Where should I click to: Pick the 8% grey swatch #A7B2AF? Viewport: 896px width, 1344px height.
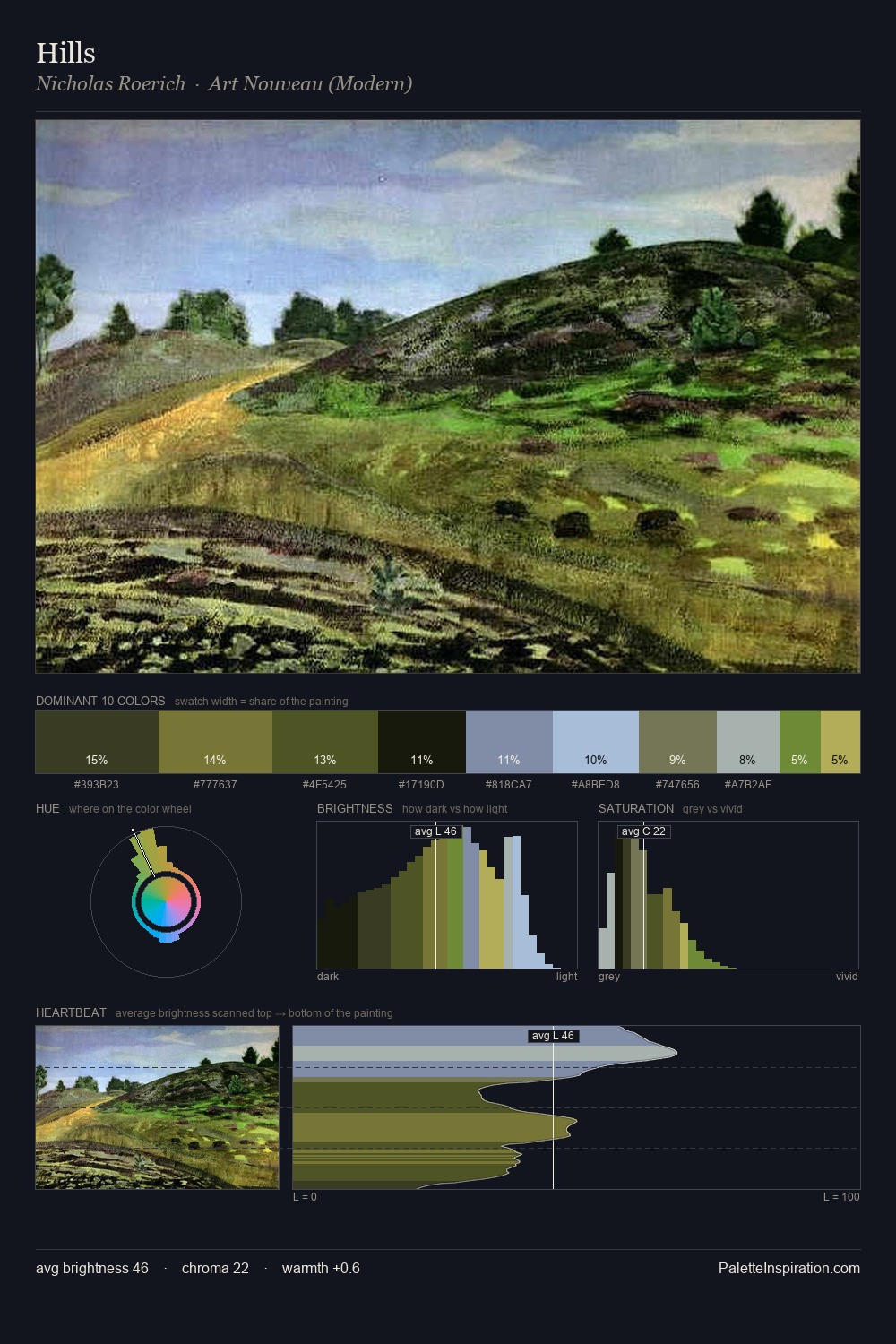[x=748, y=742]
